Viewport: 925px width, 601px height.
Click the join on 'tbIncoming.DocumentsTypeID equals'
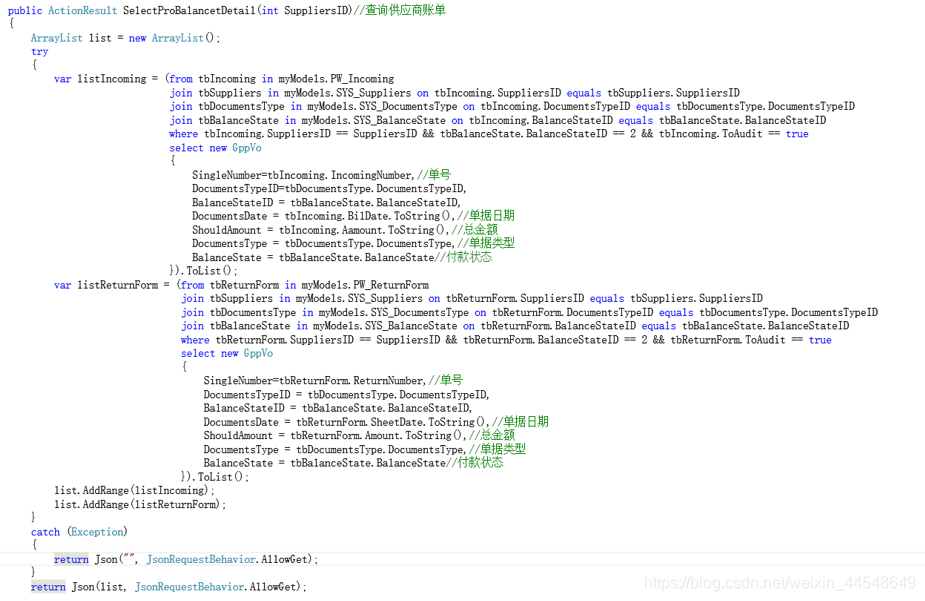tap(512, 106)
